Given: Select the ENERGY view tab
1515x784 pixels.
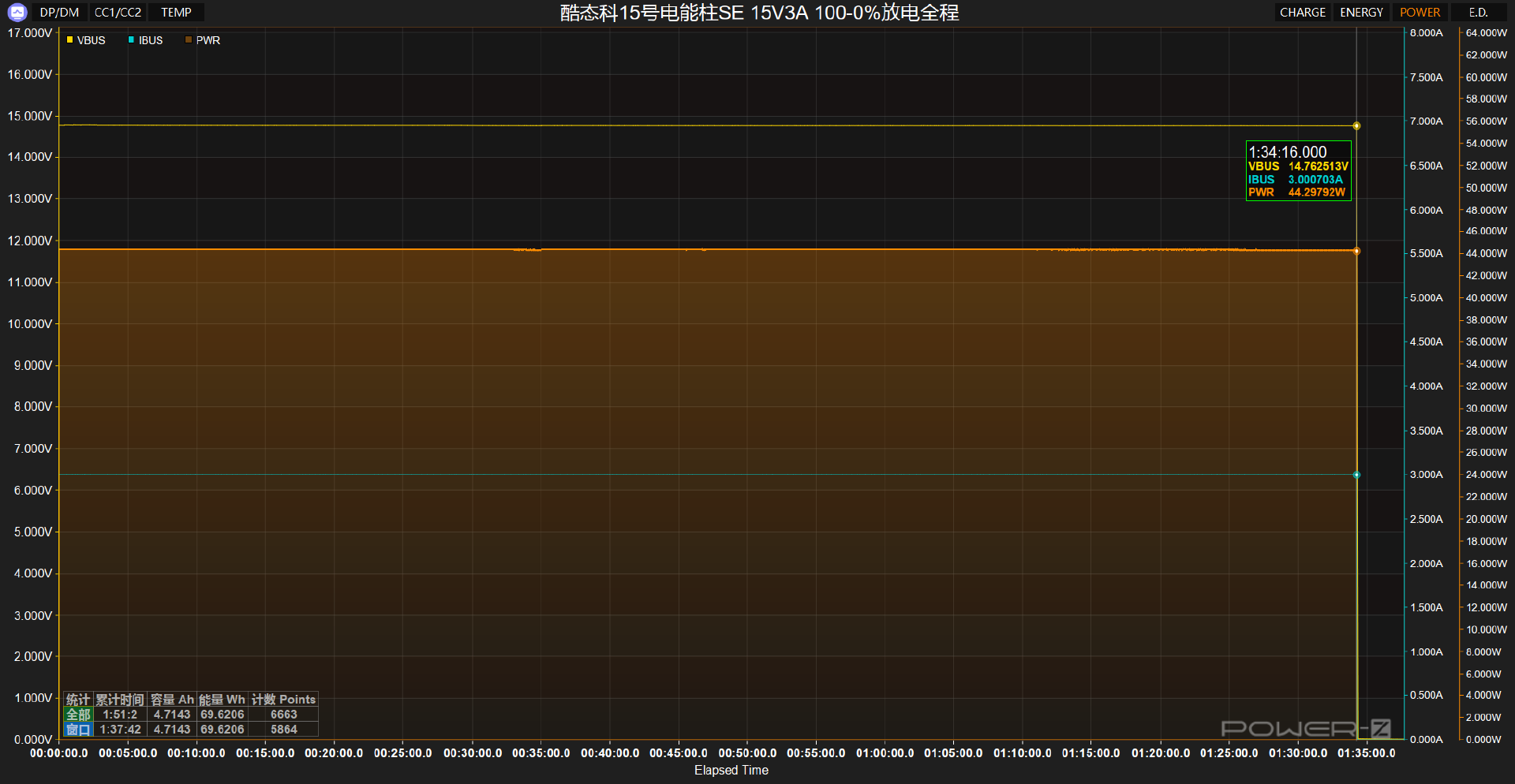Looking at the screenshot, I should click(x=1361, y=13).
